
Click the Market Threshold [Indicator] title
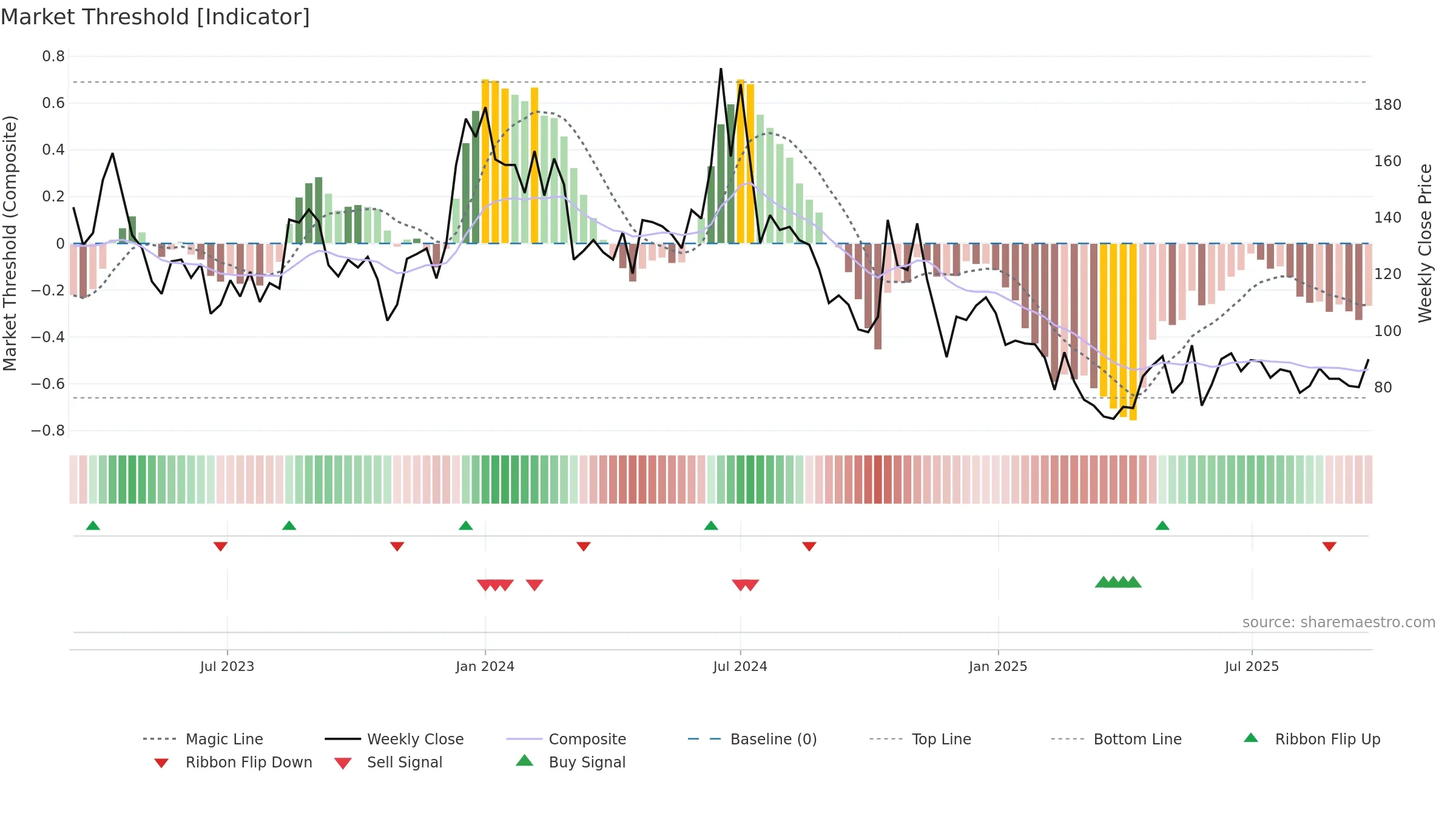click(x=155, y=17)
